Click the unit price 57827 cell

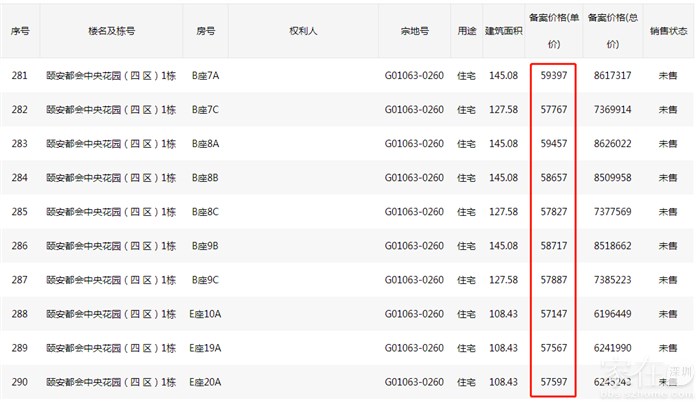(554, 212)
